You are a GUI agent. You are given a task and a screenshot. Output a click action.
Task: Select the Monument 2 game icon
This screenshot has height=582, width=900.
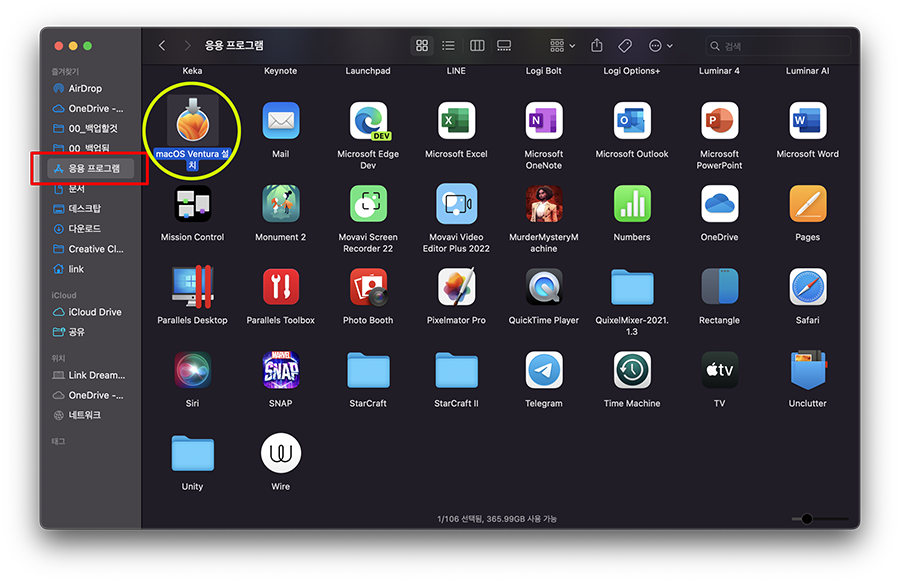pos(281,204)
